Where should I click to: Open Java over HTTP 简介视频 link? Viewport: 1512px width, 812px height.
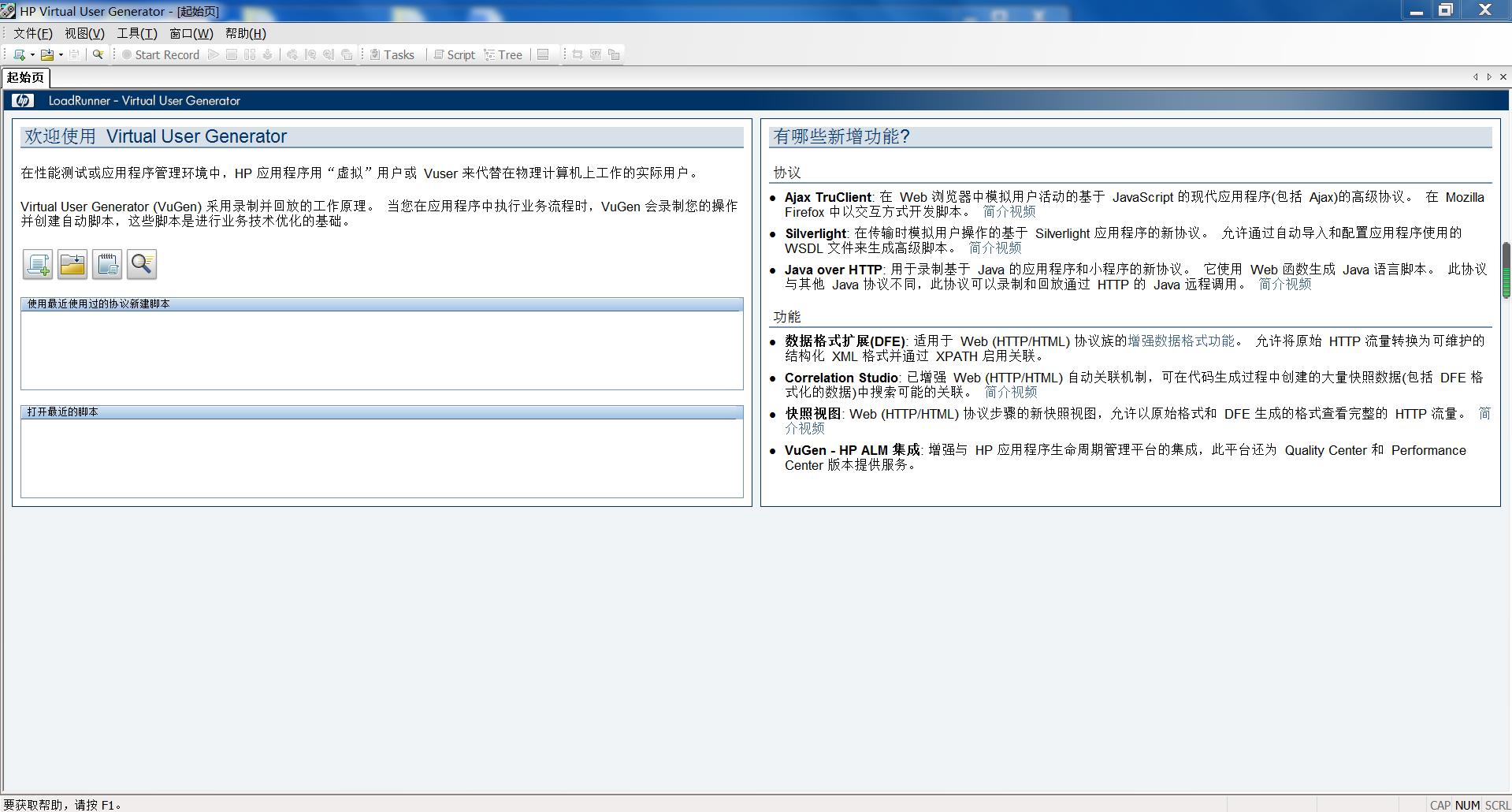1284,285
